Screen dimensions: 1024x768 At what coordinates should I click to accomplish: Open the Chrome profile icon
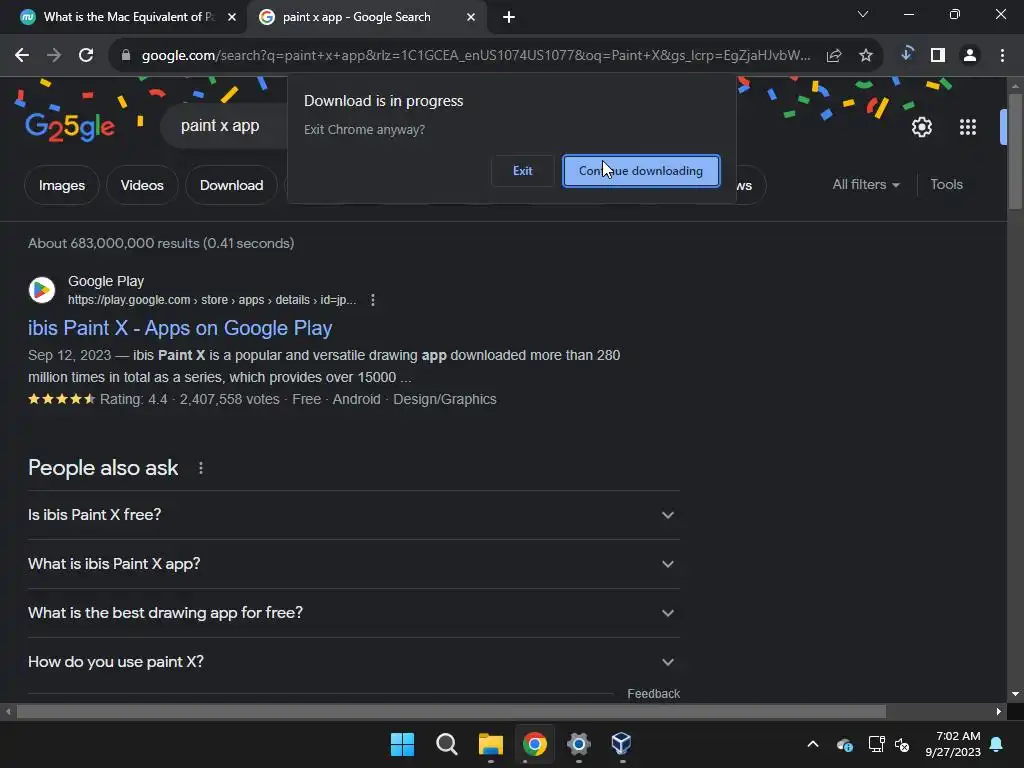coord(970,56)
